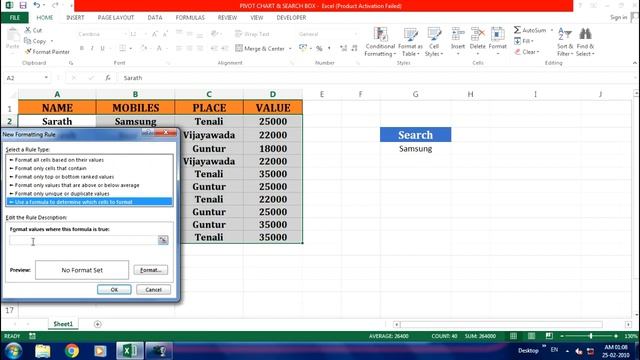640x360 pixels.
Task: Open Chrome from the taskbar
Action: pyautogui.click(x=71, y=351)
